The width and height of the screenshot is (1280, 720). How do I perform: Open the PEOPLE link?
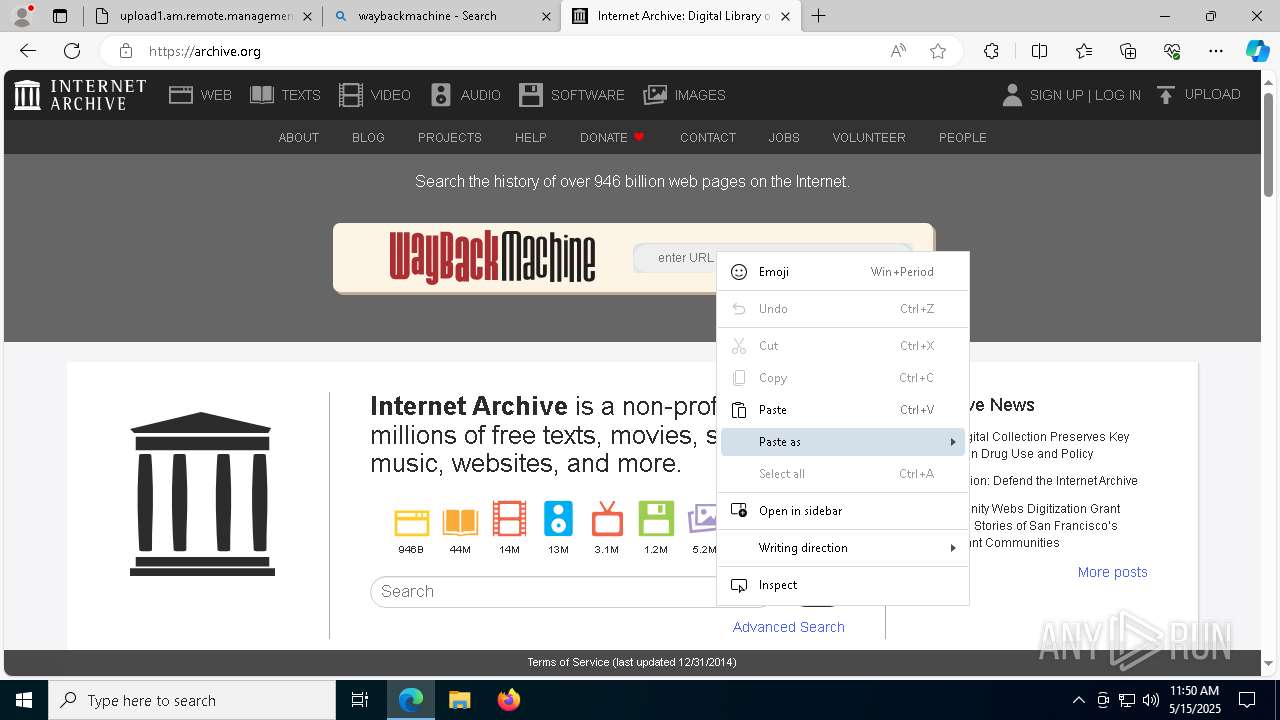tap(963, 138)
